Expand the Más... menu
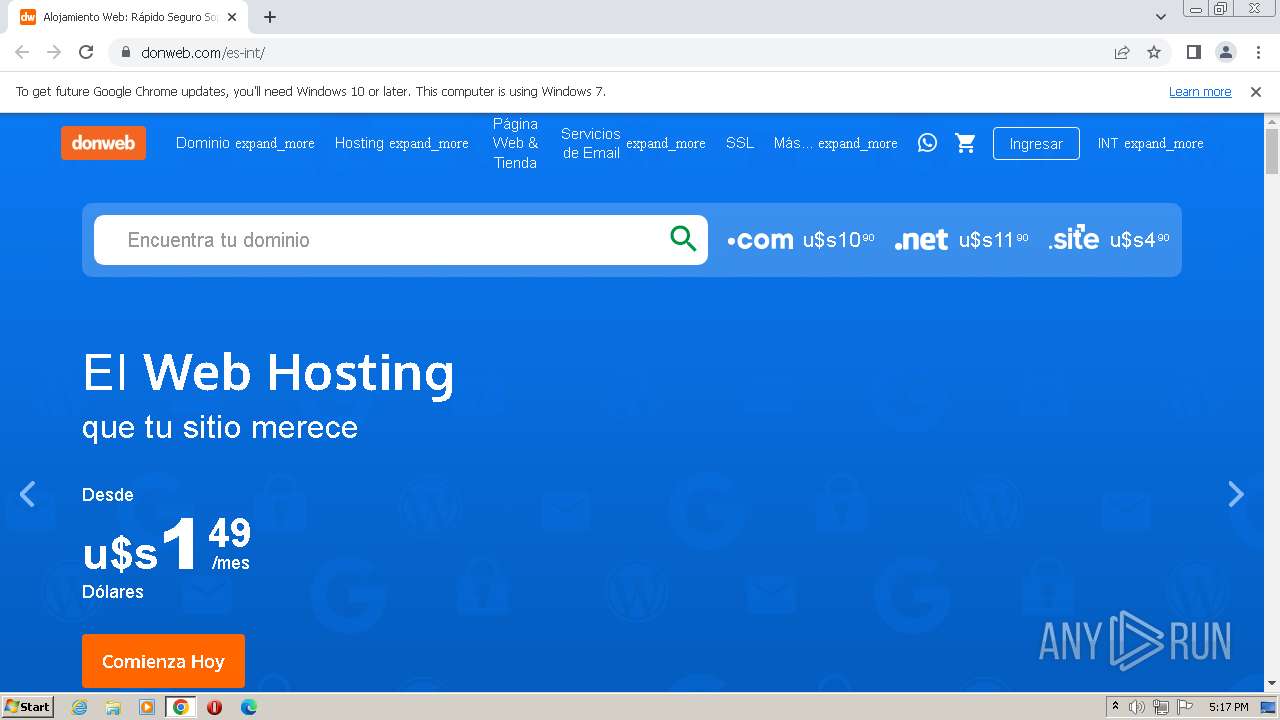This screenshot has height=720, width=1280. 835,143
